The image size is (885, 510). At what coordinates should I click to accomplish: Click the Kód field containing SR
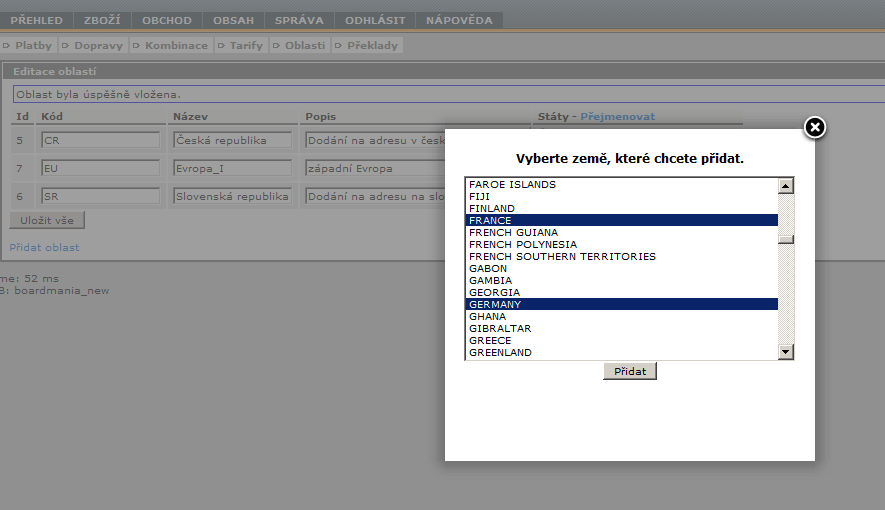[100, 196]
